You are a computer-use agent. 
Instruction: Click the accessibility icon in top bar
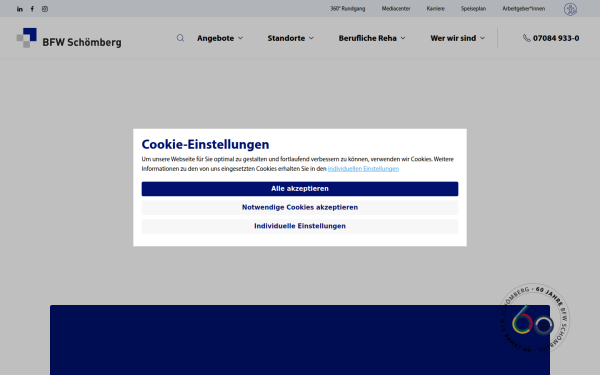(570, 9)
